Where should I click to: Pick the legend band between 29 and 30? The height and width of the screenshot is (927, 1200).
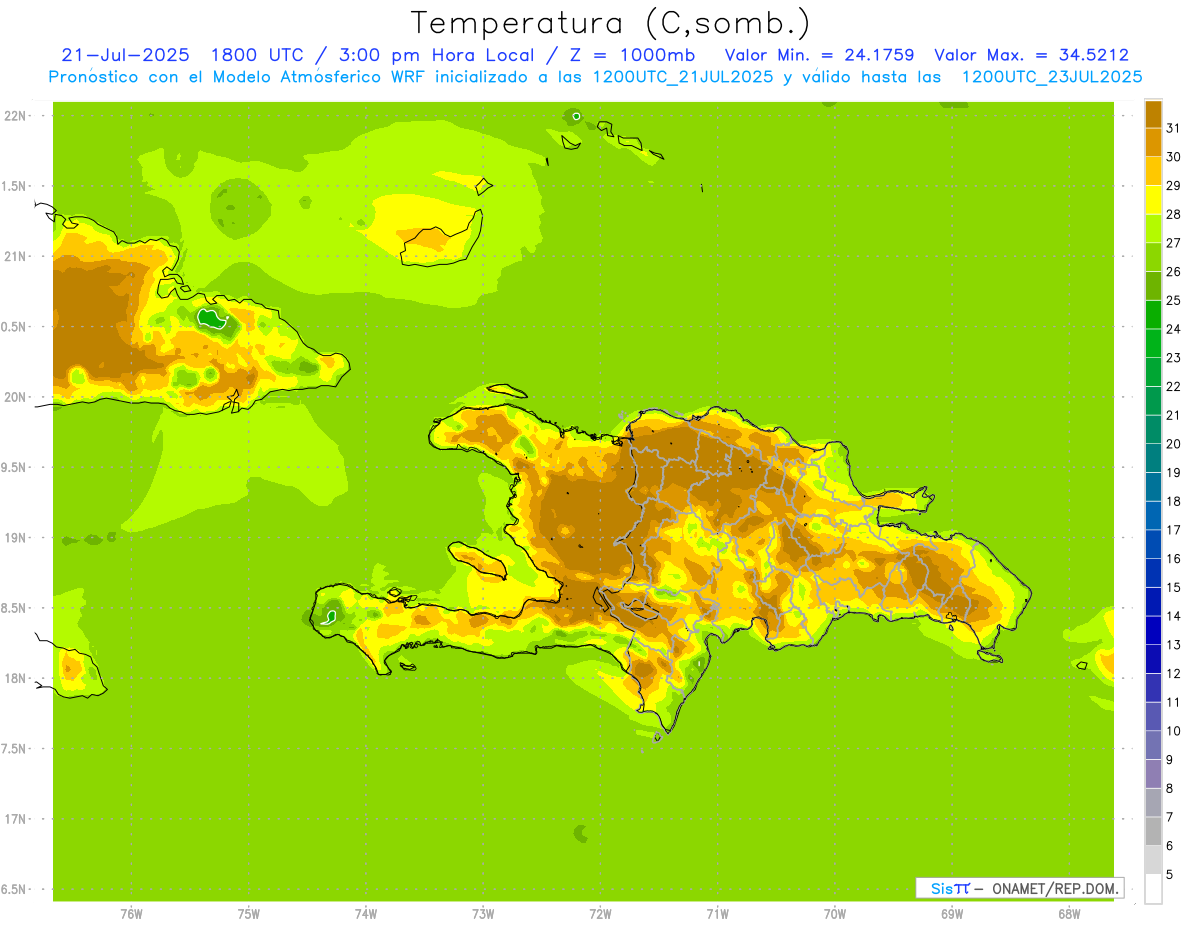(x=1153, y=171)
